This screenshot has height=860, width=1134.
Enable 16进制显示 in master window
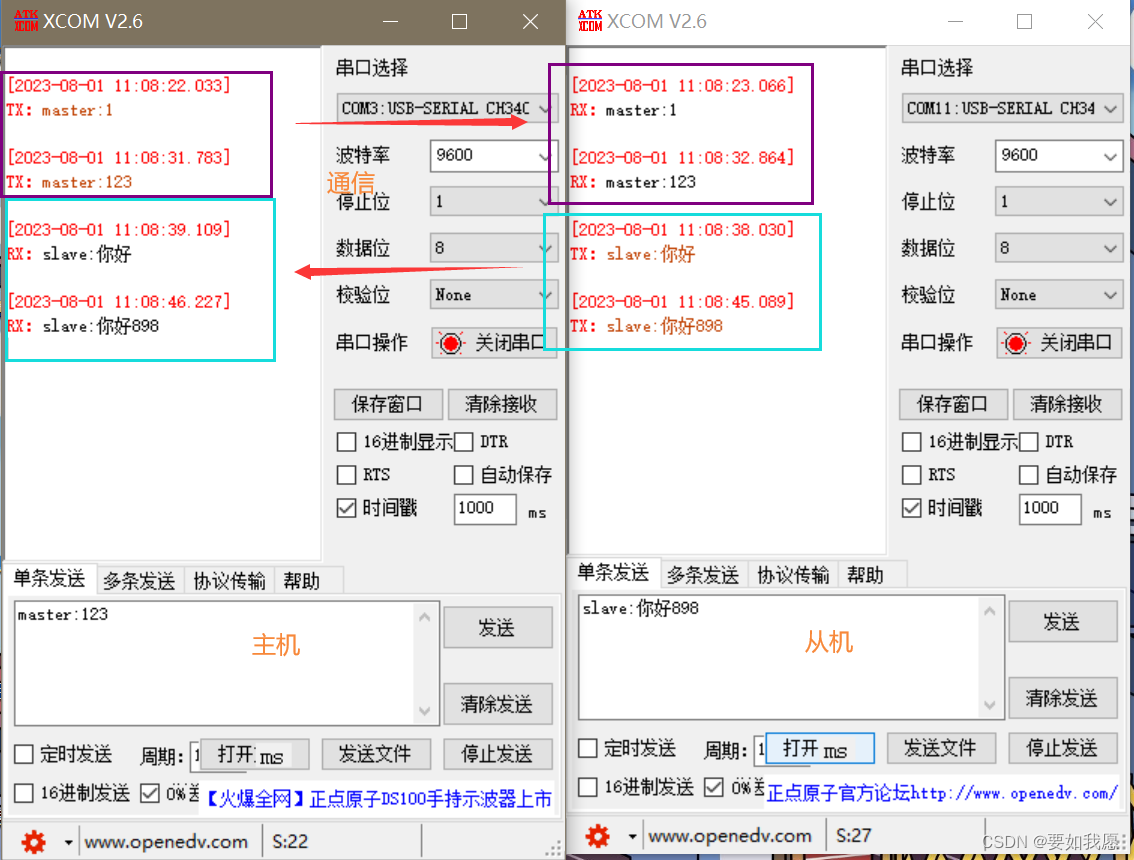point(346,441)
